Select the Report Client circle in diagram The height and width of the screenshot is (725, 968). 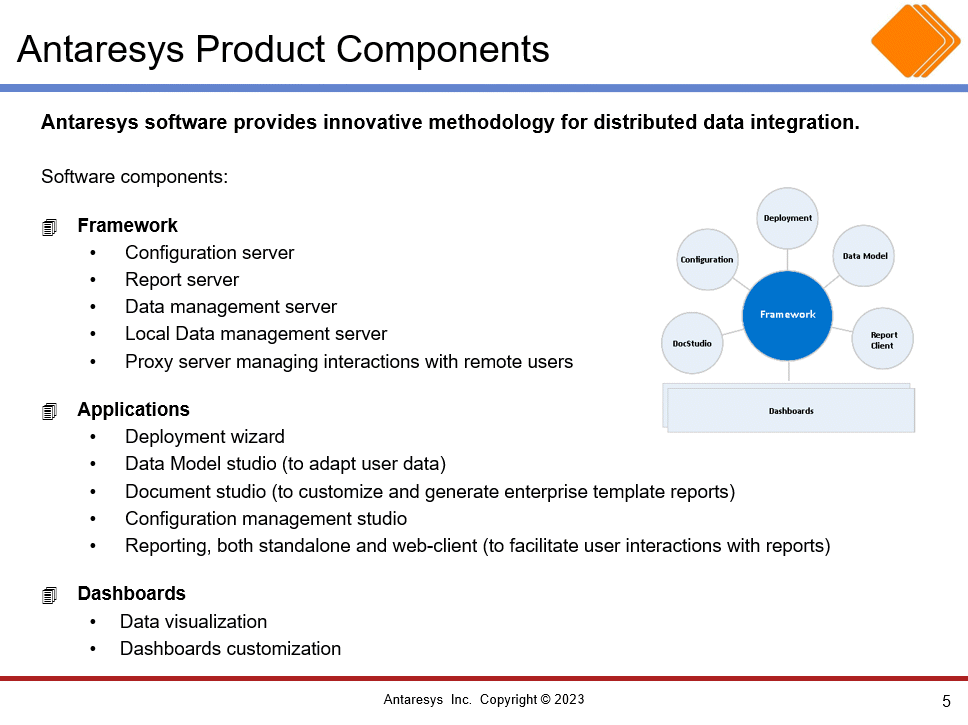[x=883, y=338]
